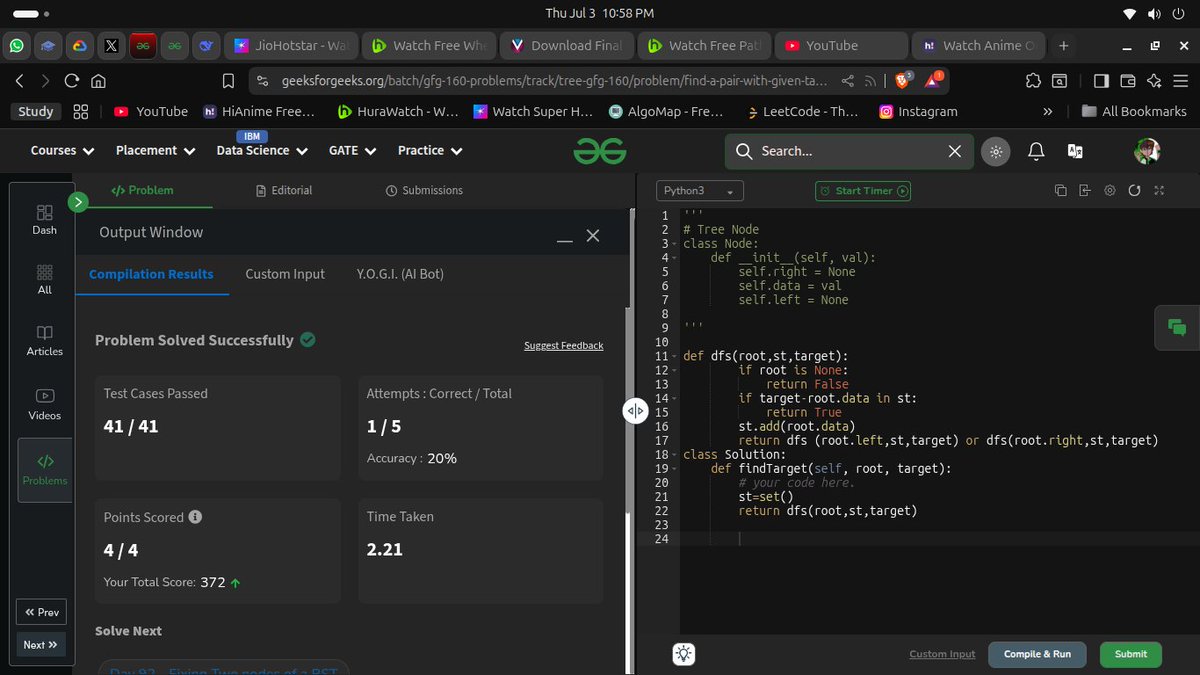Open the editor settings gear icon
The width and height of the screenshot is (1200, 675).
tap(1110, 190)
